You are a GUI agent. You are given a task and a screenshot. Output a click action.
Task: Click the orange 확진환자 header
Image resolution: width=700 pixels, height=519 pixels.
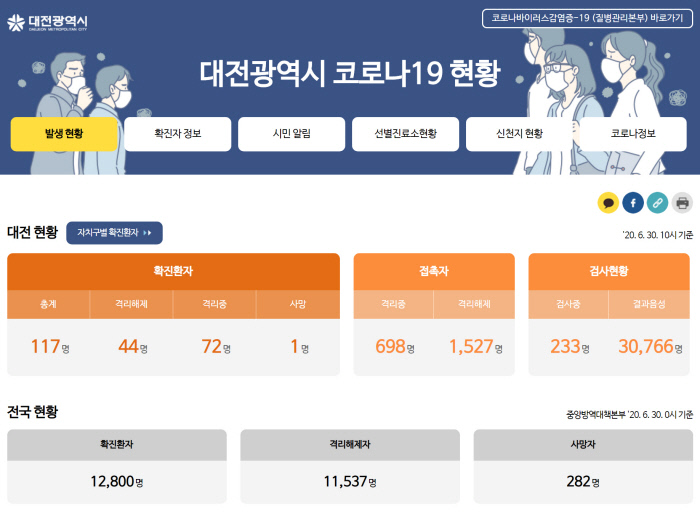point(173,271)
